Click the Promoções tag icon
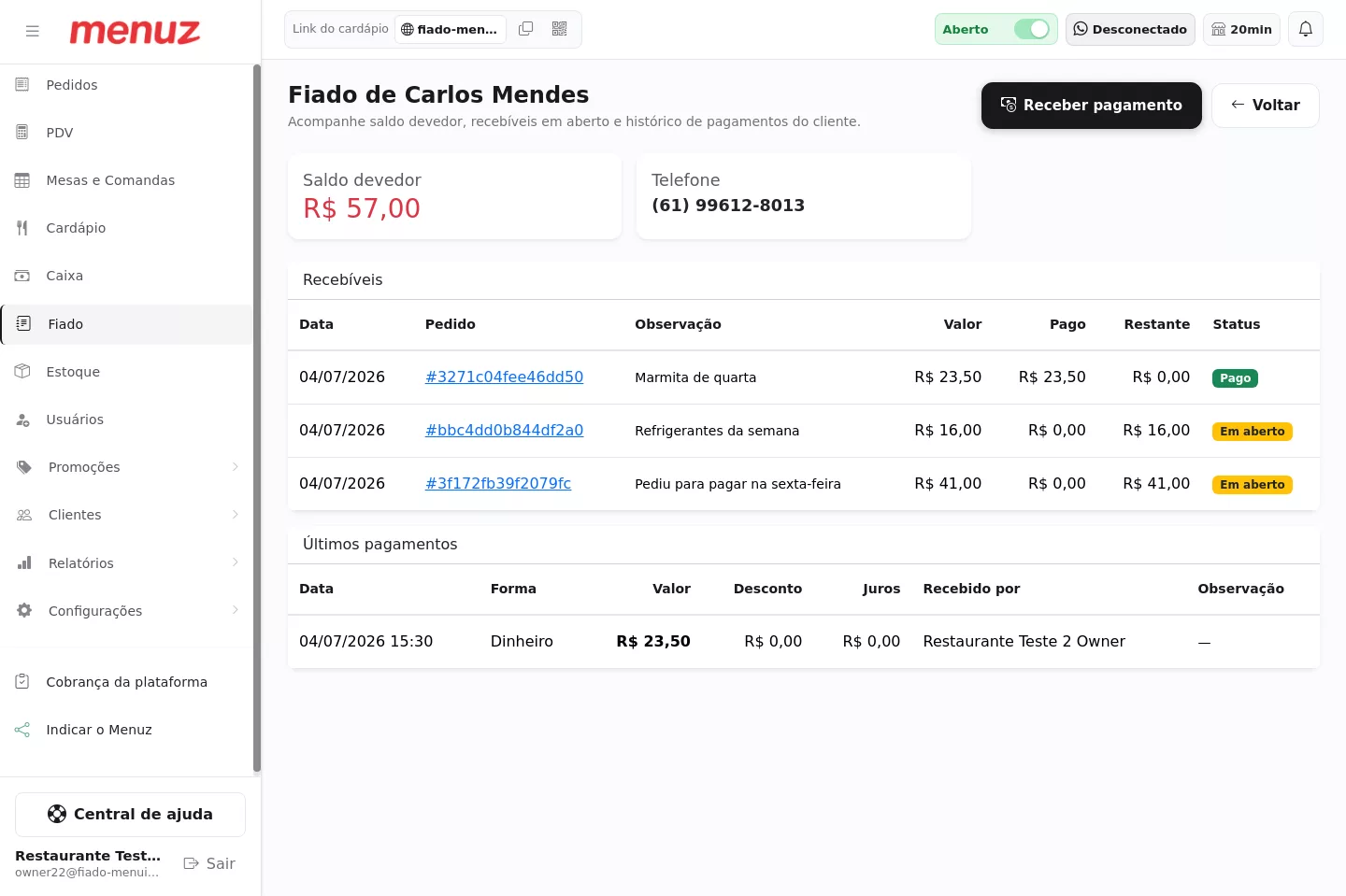Screen dimensions: 1346x896 pos(24,467)
